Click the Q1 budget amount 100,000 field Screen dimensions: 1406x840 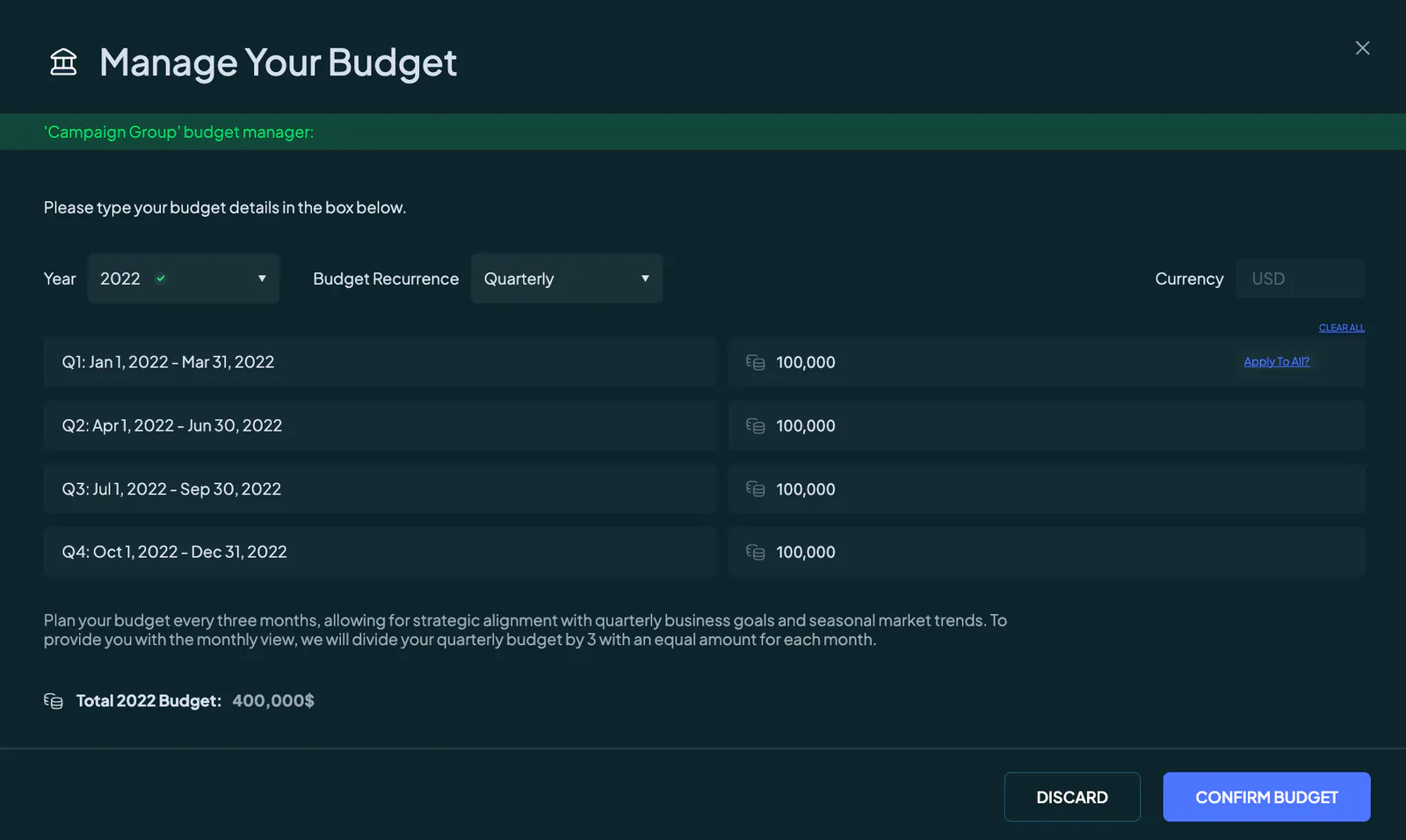click(1047, 362)
